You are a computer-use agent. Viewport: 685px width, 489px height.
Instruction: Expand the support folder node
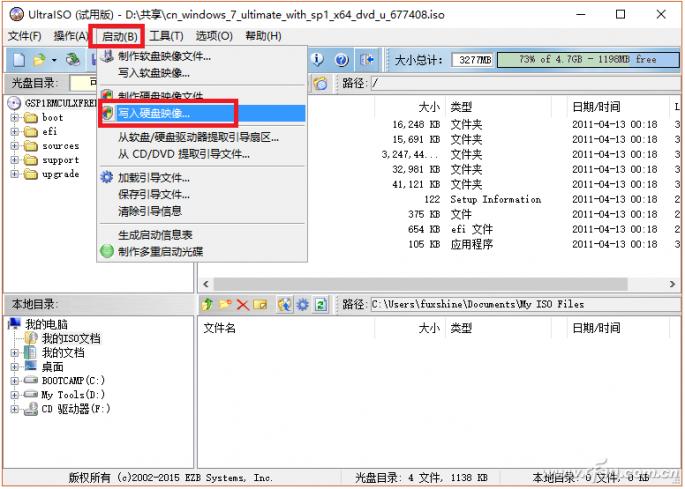14,160
